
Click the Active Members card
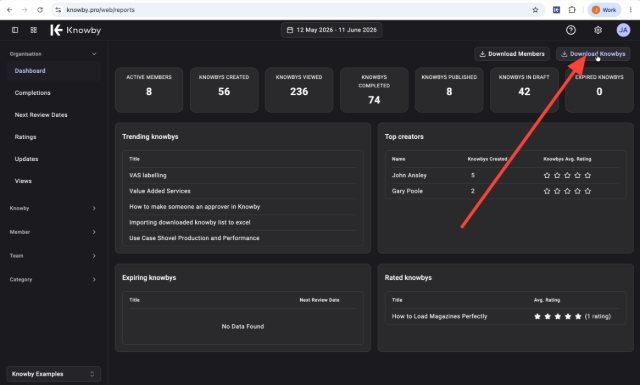[x=149, y=90]
